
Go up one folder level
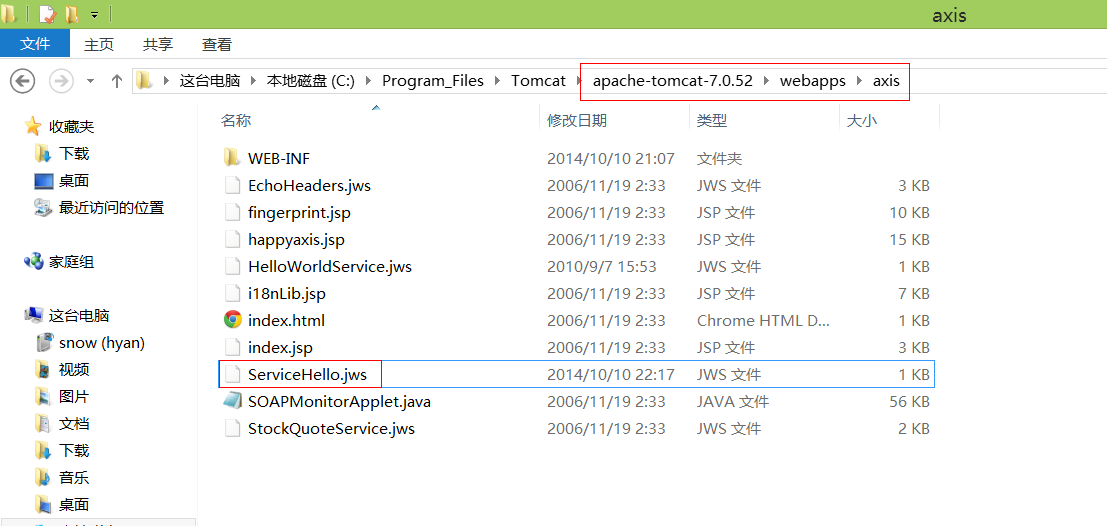[x=117, y=80]
